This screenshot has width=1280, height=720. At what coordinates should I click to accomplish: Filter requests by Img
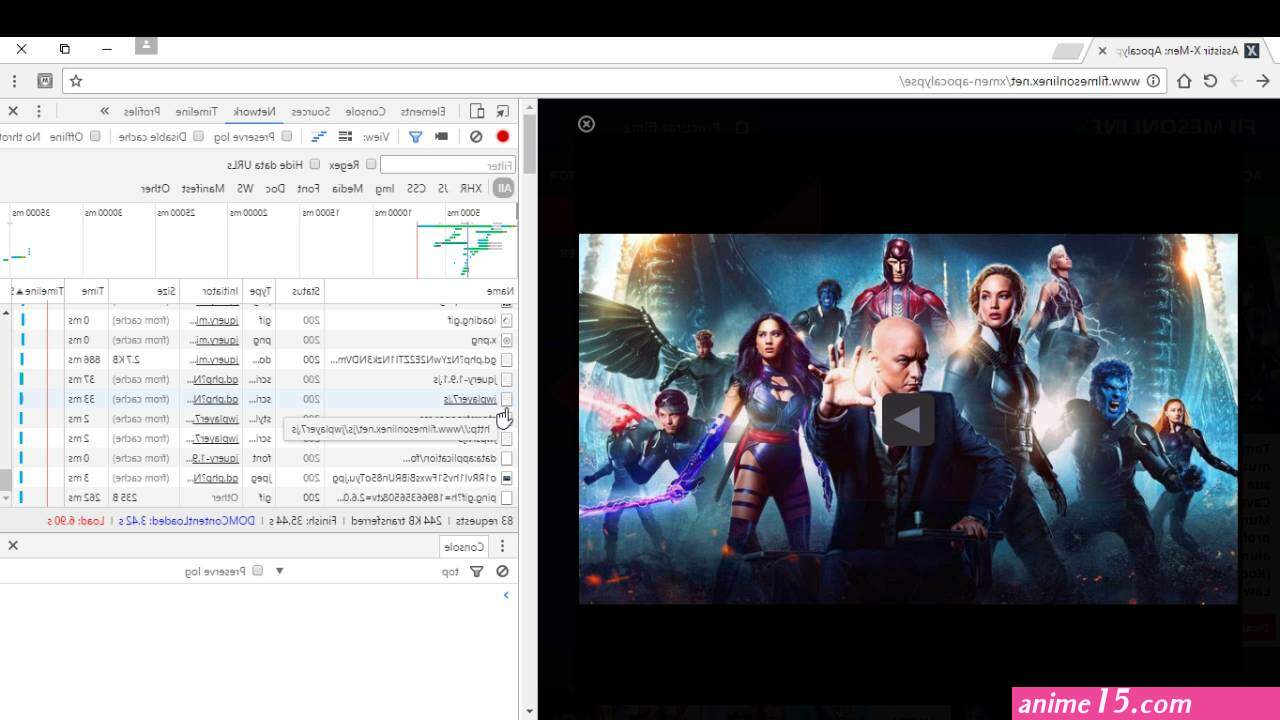click(385, 188)
